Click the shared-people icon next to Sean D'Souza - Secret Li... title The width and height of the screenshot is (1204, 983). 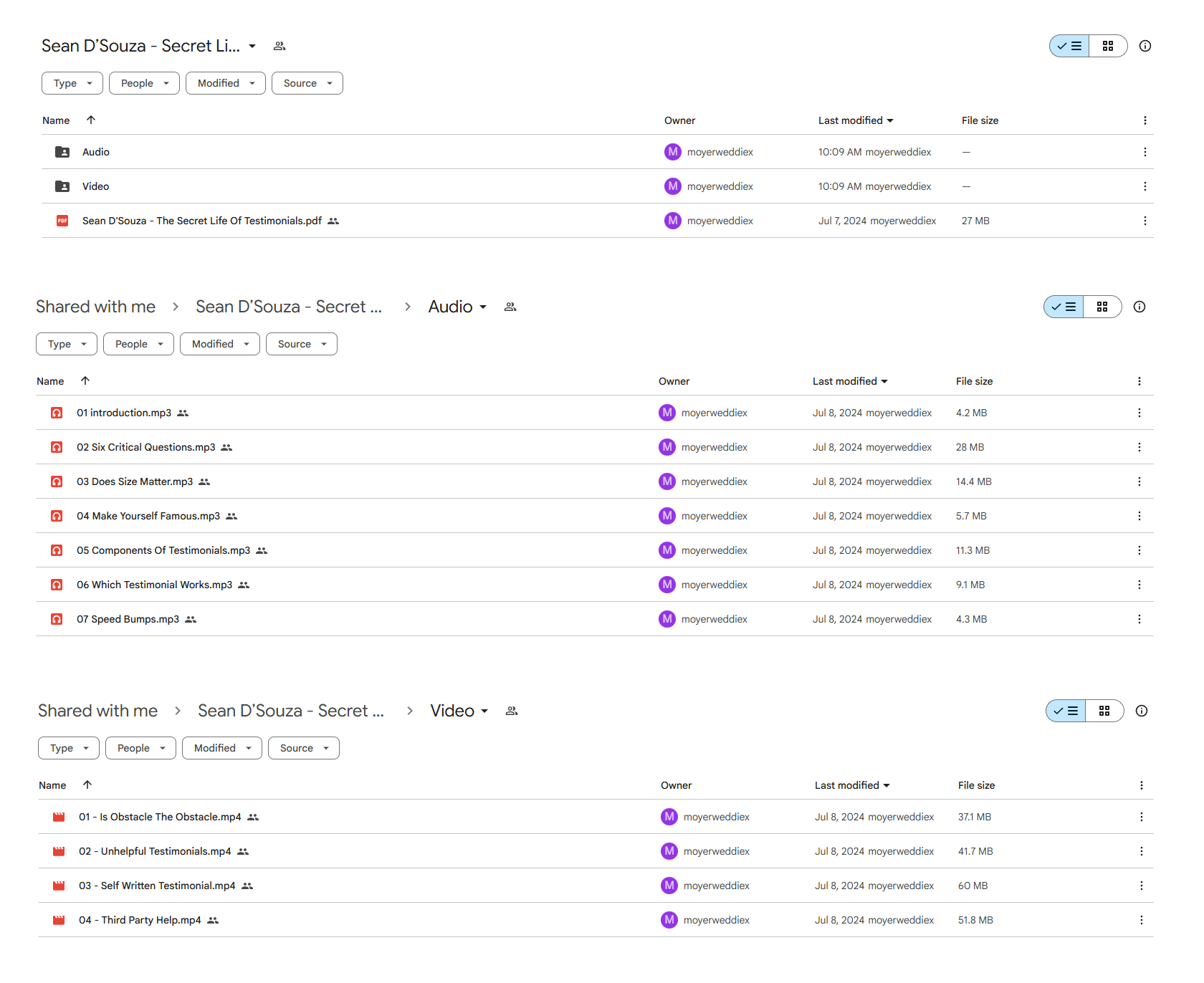[x=279, y=46]
